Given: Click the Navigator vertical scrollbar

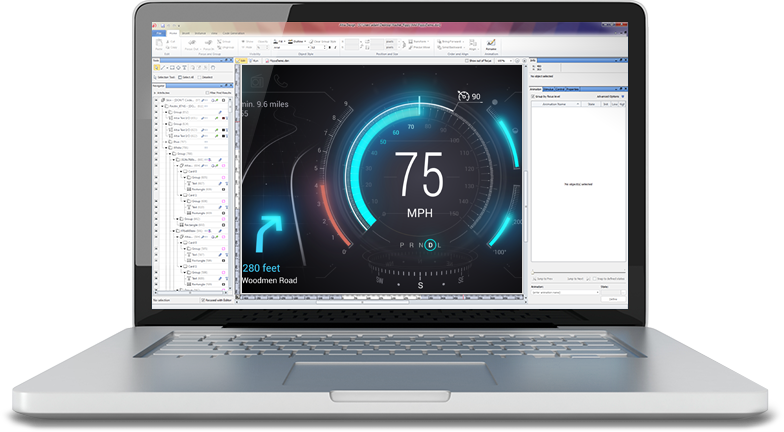Looking at the screenshot, I should tap(230, 192).
